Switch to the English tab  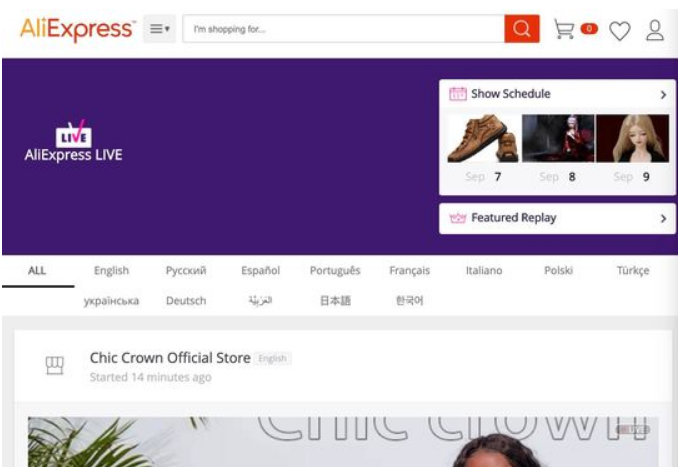tap(112, 271)
